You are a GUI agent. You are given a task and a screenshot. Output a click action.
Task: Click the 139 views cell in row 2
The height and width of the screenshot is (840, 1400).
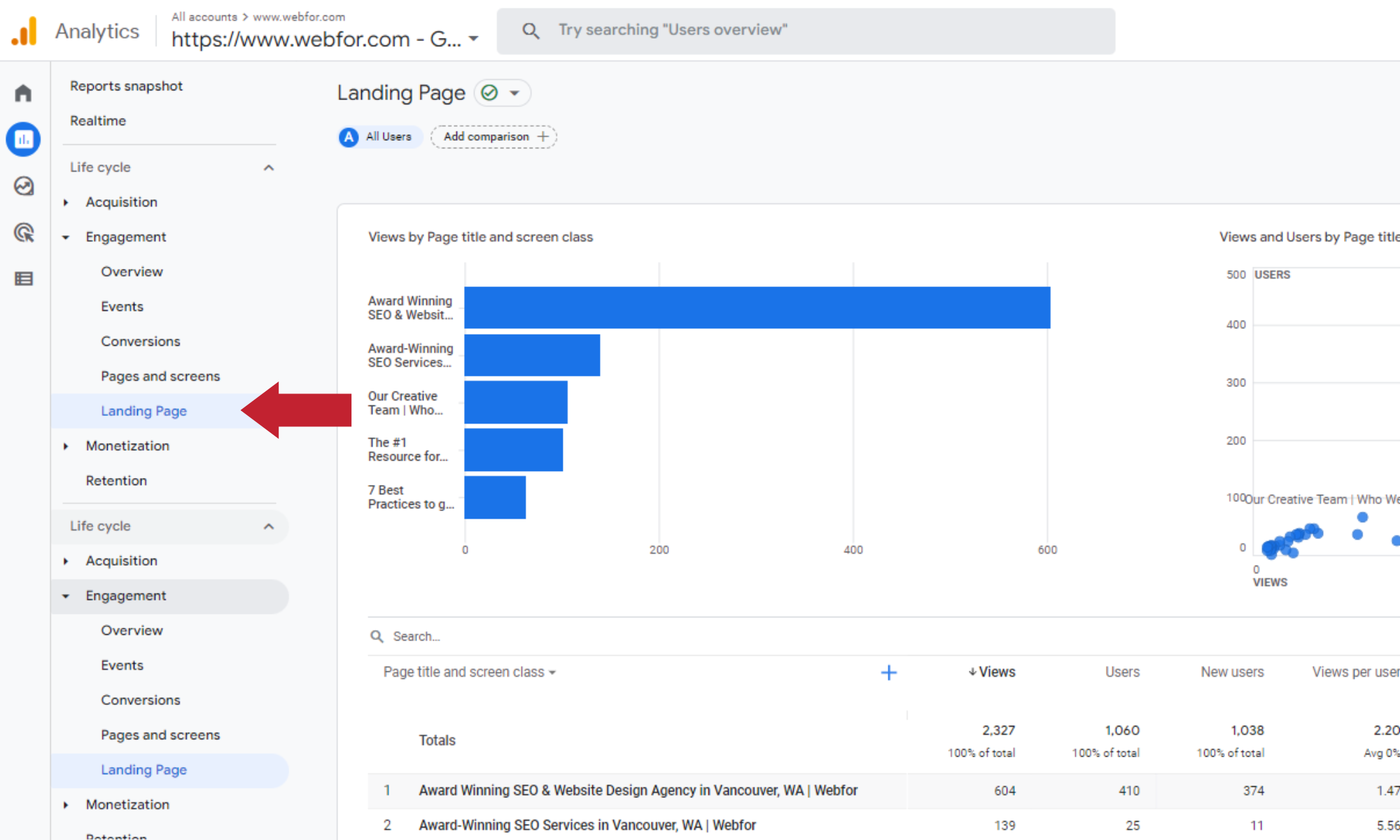(x=1004, y=825)
